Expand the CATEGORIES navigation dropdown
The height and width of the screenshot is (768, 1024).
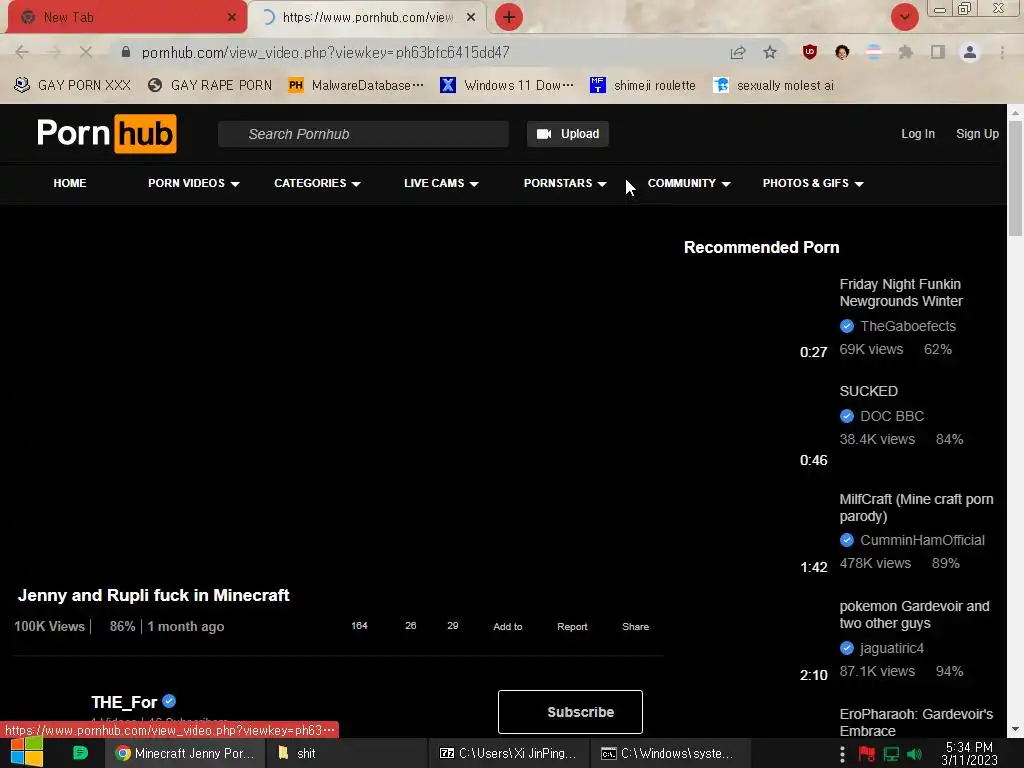tap(317, 184)
